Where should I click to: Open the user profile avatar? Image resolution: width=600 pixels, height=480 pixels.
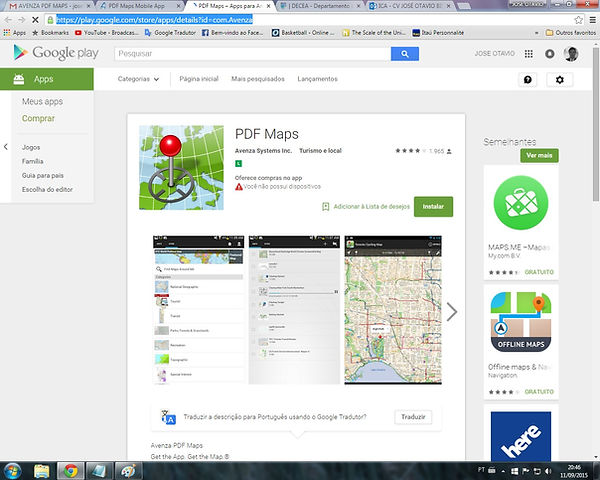[571, 54]
